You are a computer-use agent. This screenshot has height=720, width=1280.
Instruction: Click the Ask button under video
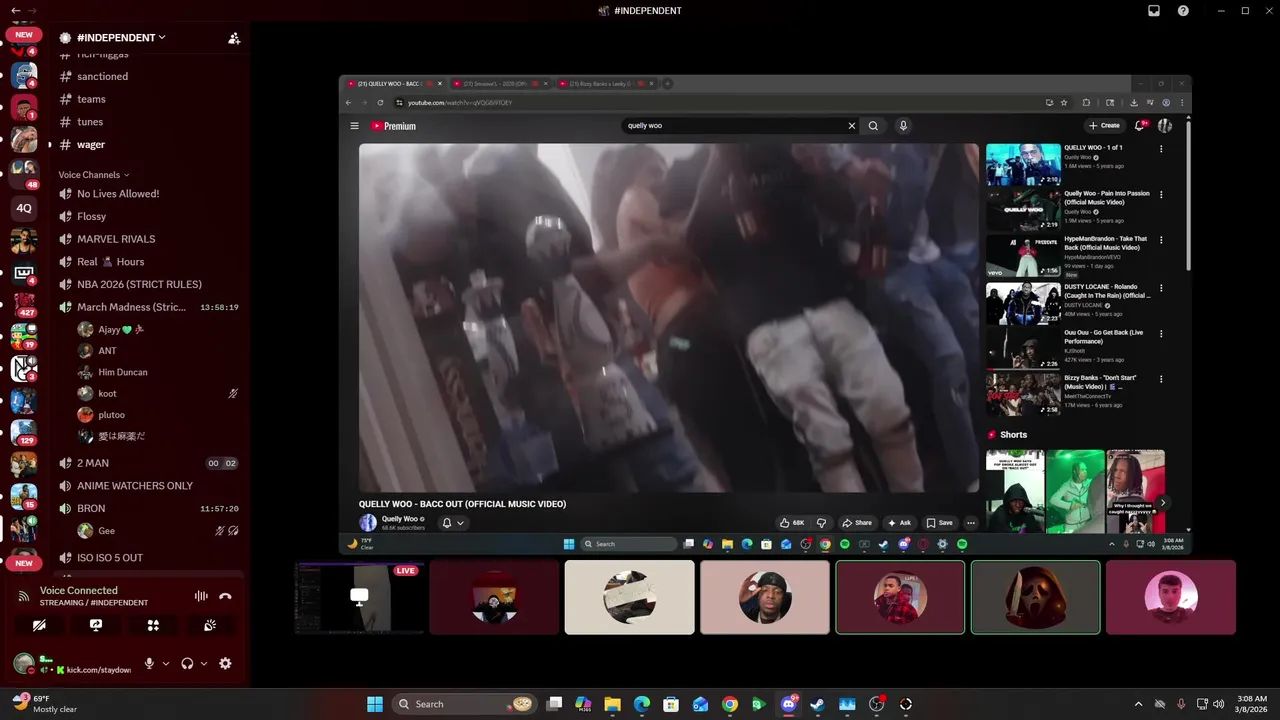[x=899, y=523]
